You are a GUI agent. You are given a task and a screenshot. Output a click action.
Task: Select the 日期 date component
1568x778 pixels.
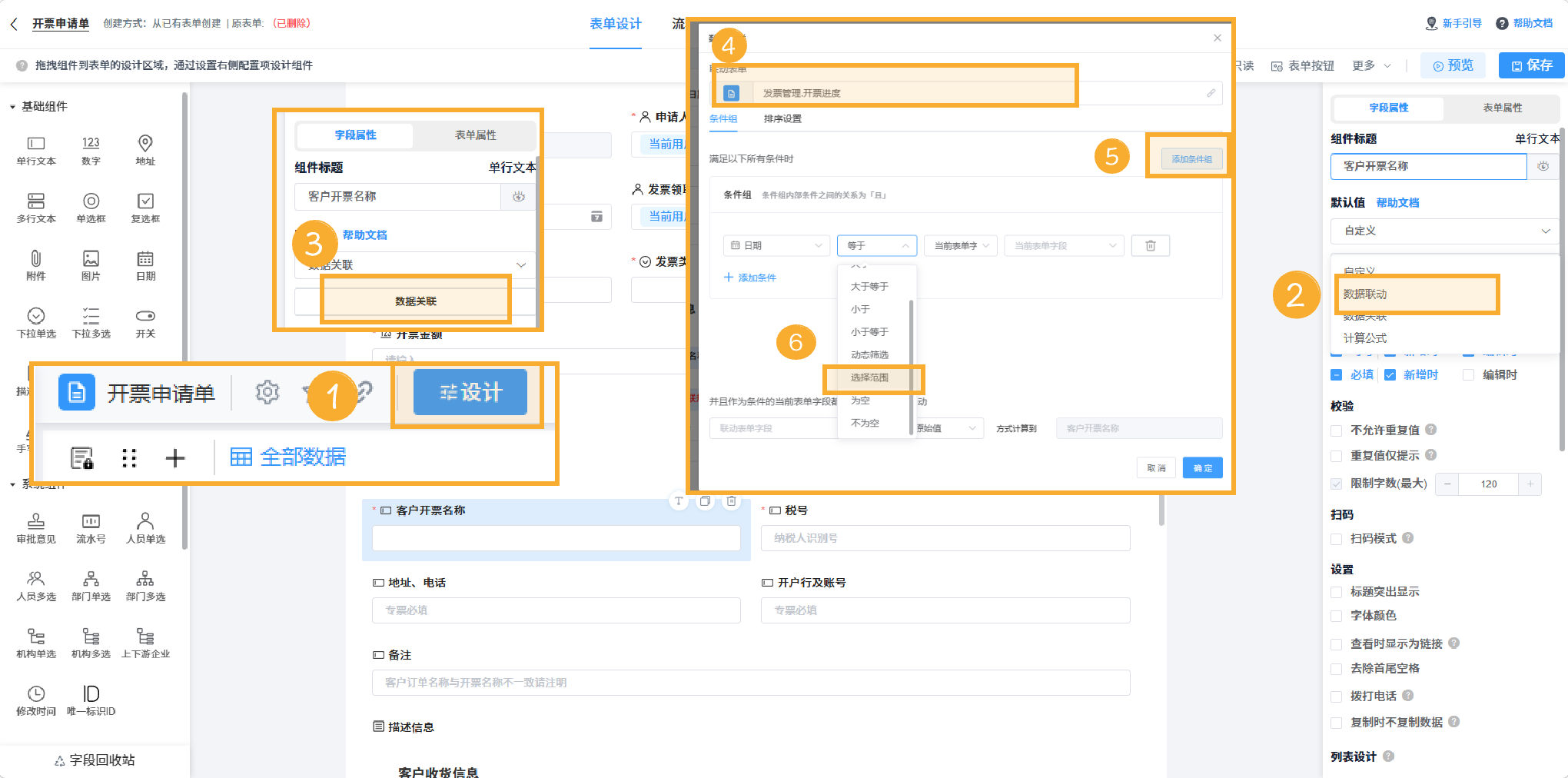click(145, 265)
